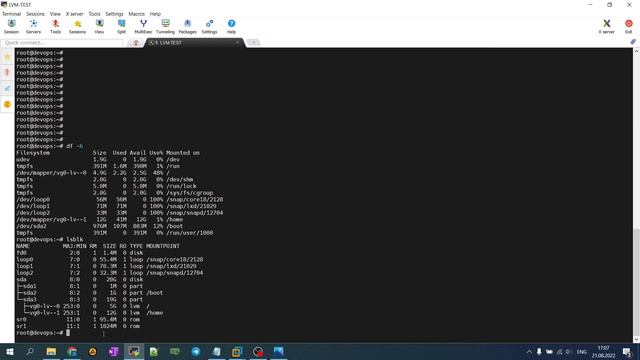Open the View toolbar icon

coord(99,27)
